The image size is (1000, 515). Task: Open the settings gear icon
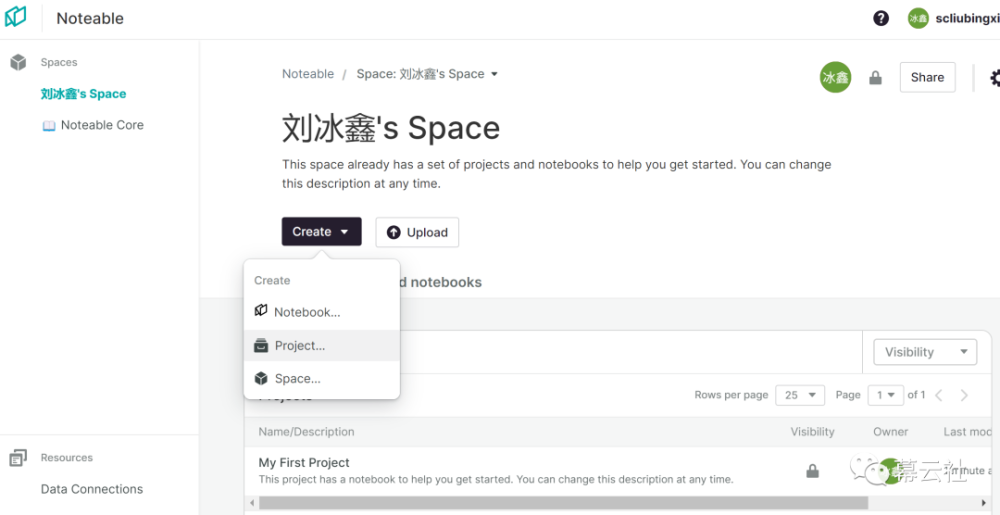click(x=994, y=78)
